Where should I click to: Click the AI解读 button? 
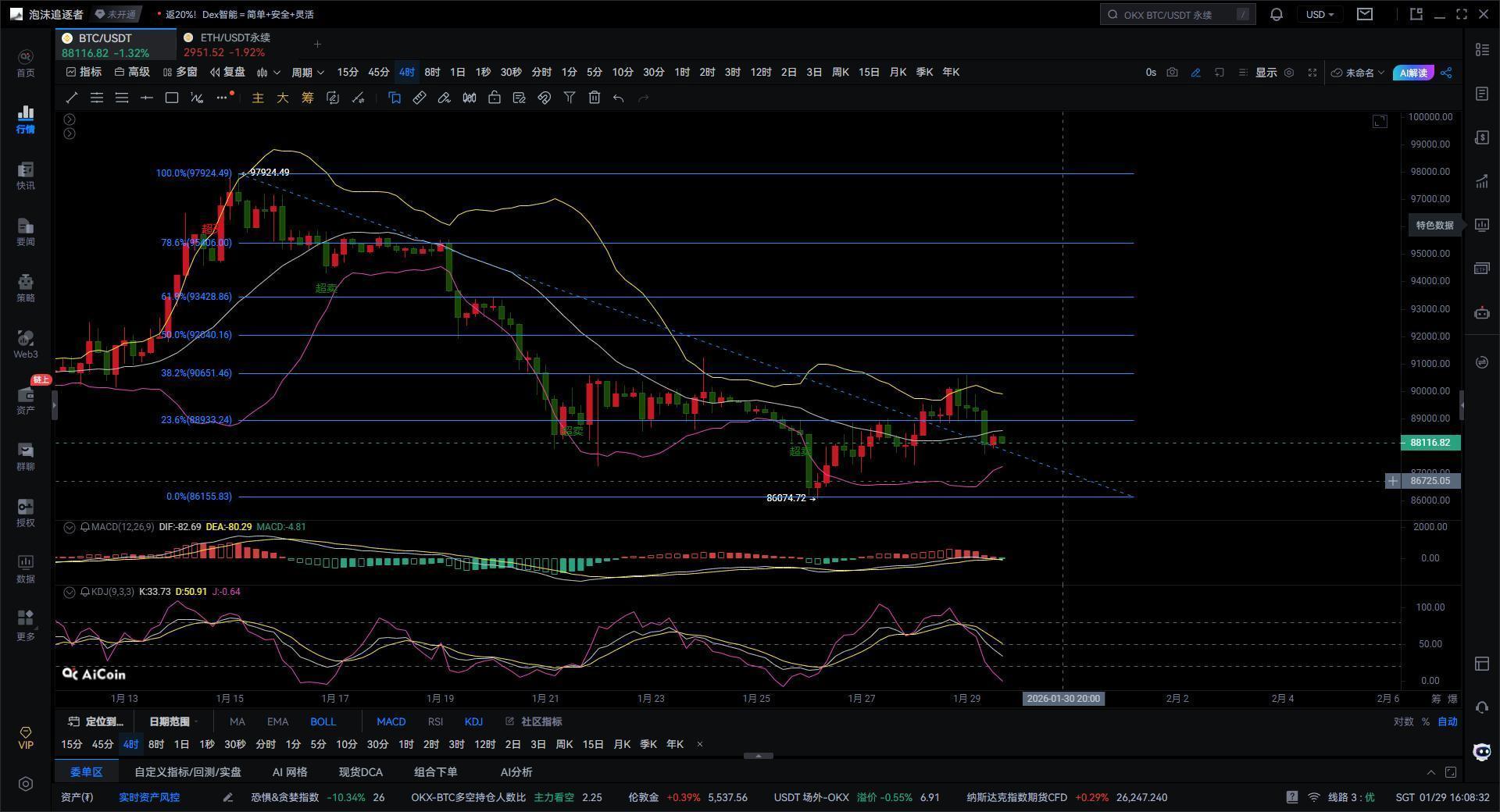coord(1412,73)
